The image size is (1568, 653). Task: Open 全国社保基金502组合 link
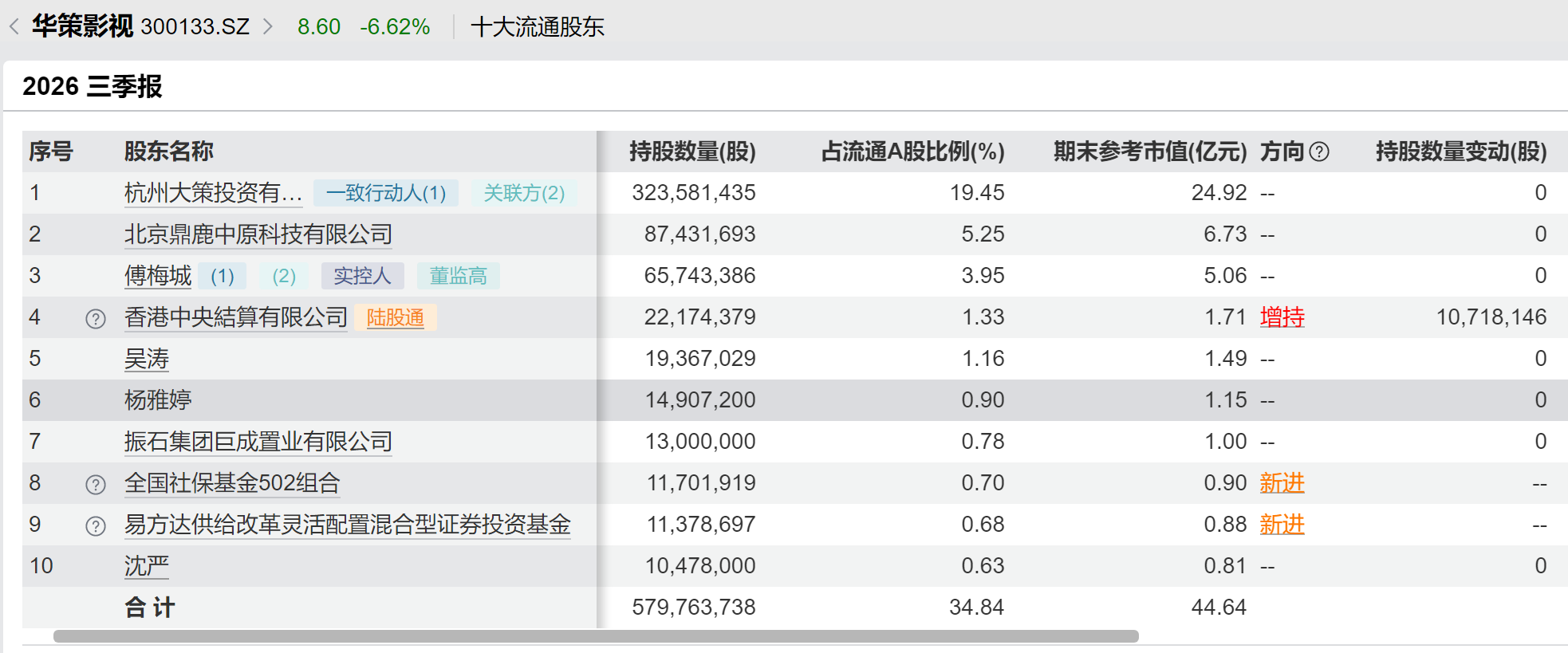point(232,483)
